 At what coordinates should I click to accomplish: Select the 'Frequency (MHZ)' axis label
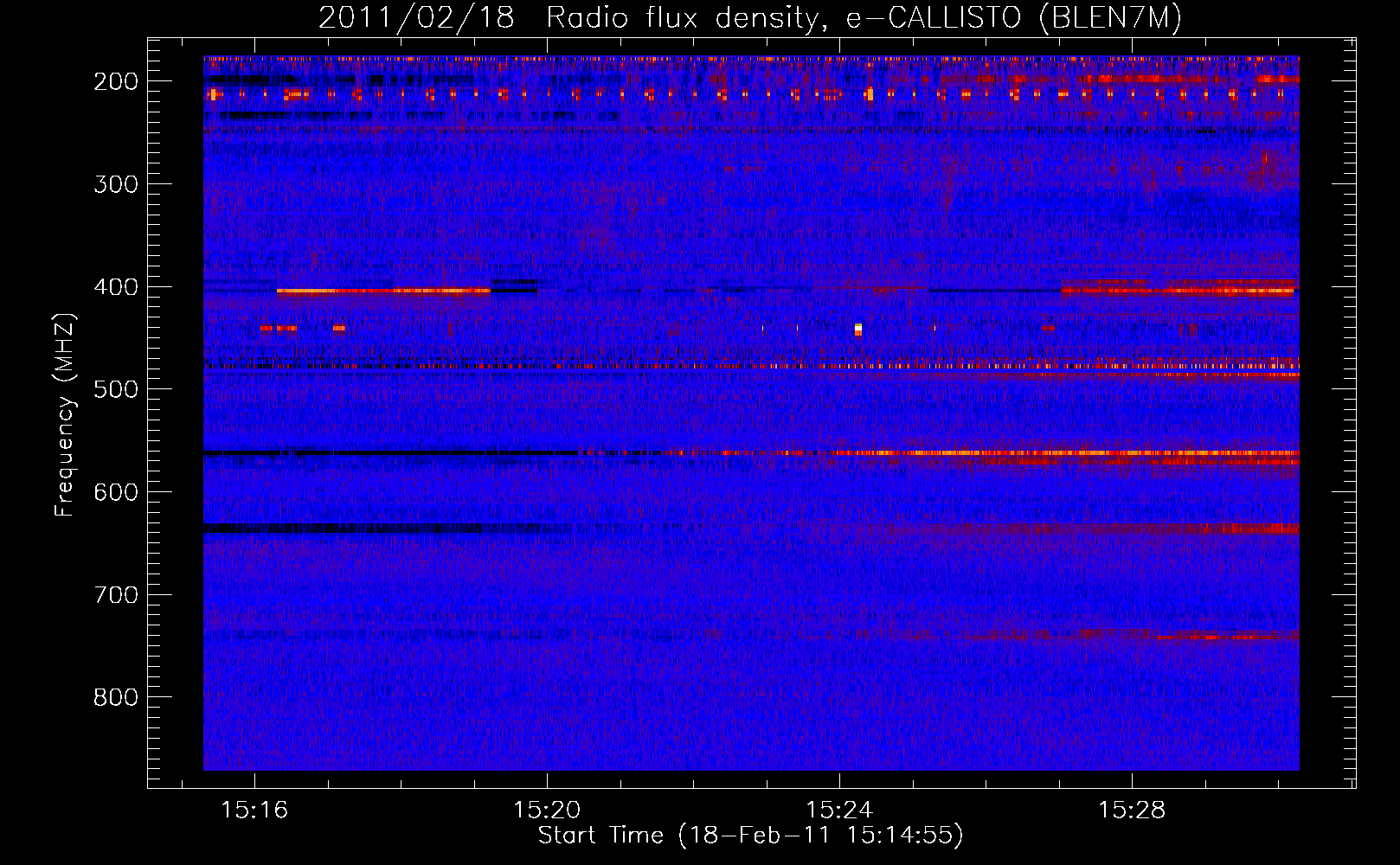(65, 414)
